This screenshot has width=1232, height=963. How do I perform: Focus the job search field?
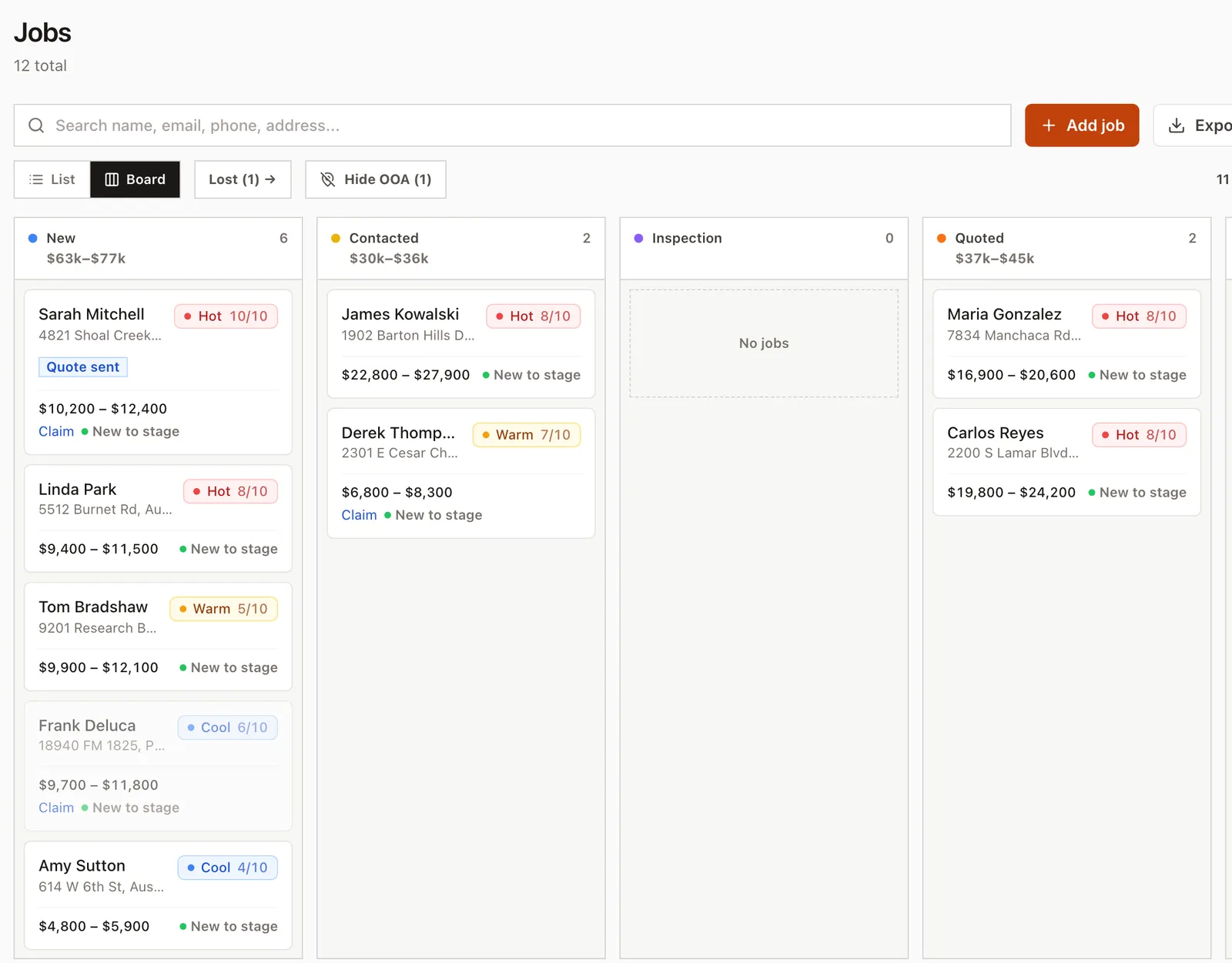coord(512,125)
